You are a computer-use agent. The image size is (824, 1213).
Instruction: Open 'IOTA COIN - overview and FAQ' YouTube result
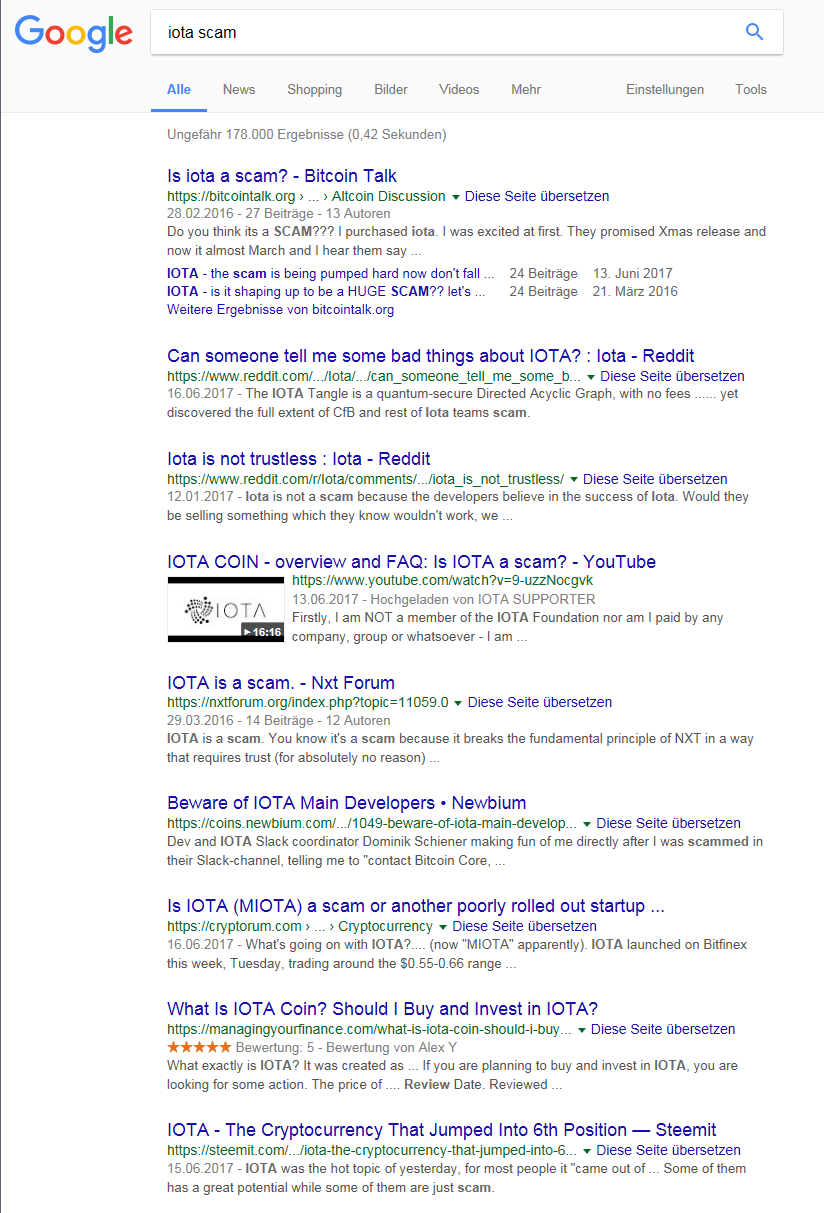pyautogui.click(x=412, y=562)
